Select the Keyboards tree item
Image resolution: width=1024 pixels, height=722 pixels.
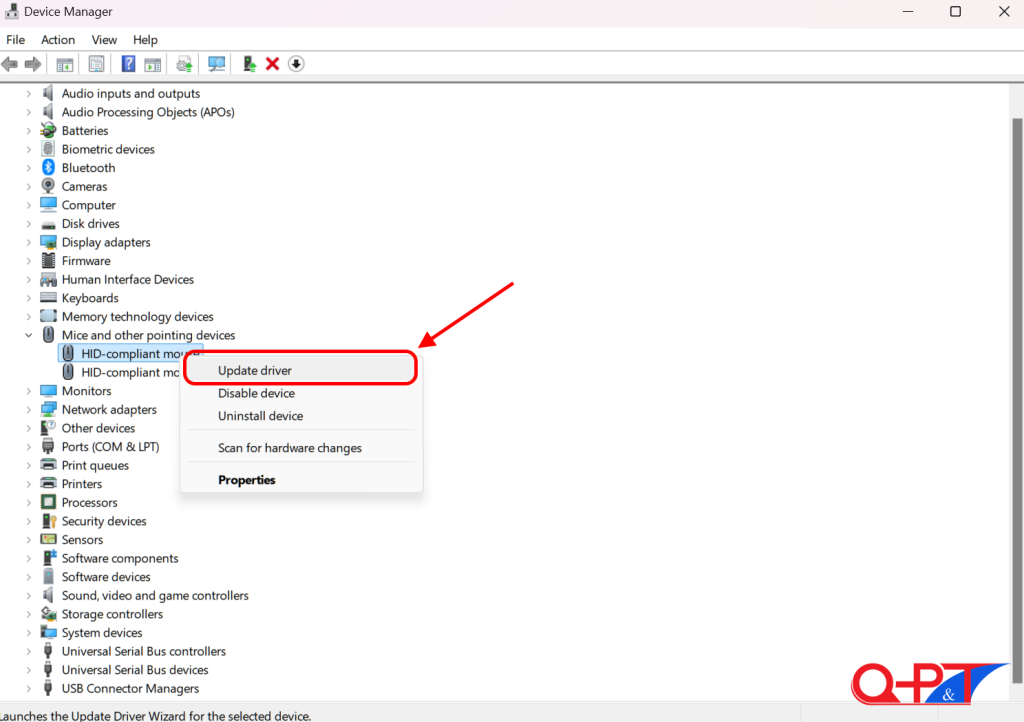(x=90, y=298)
